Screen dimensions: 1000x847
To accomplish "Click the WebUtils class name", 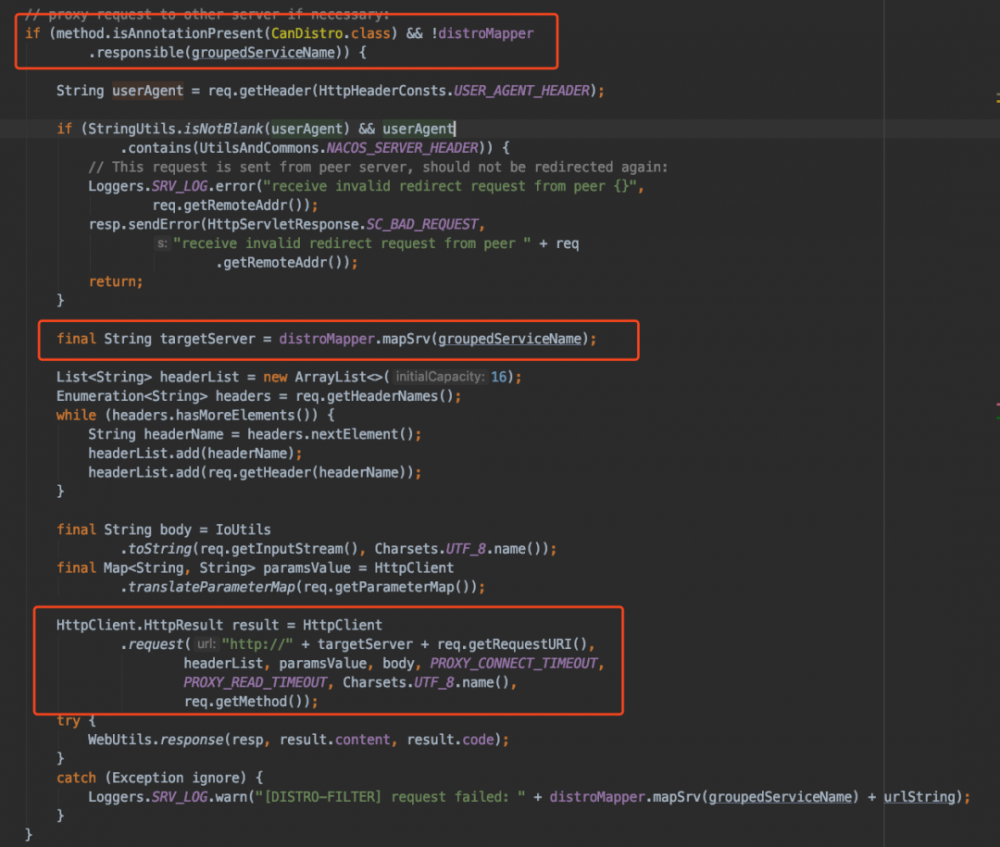I will tap(120, 740).
